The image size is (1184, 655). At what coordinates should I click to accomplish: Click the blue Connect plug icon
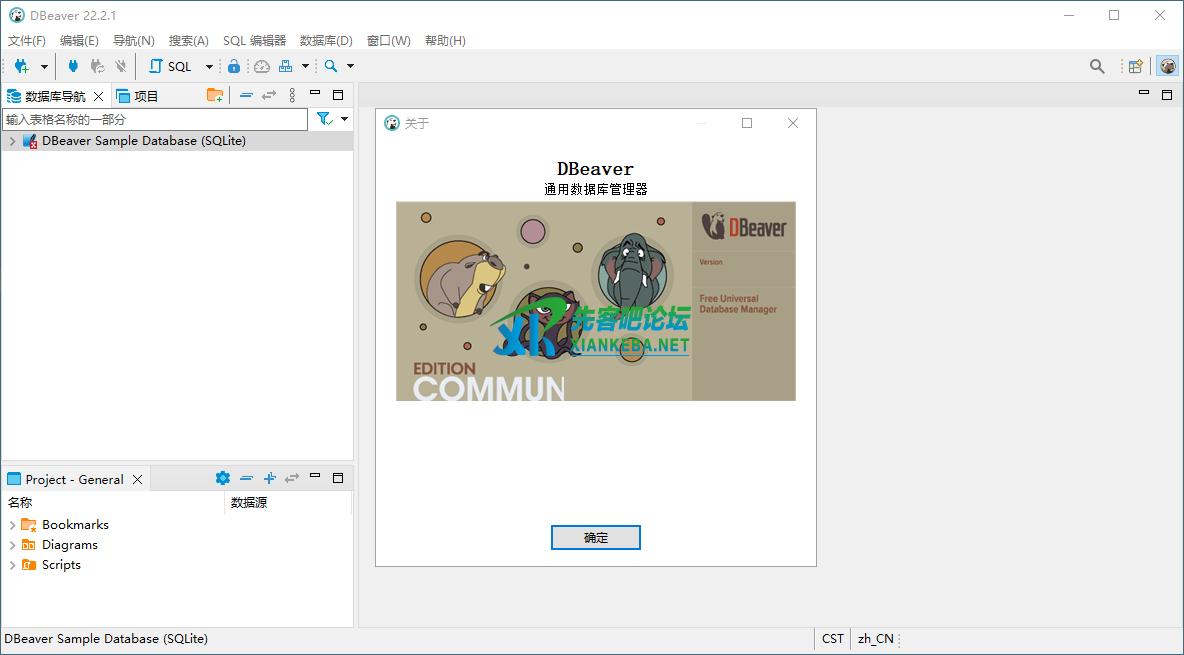[x=73, y=66]
